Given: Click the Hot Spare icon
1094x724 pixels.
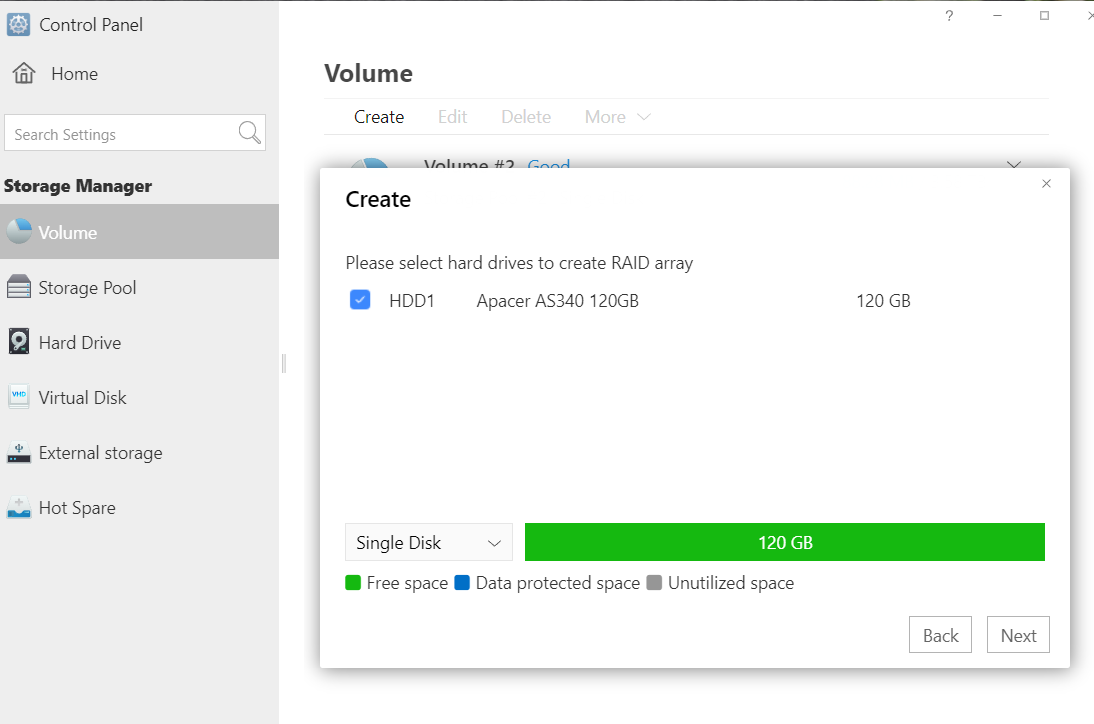Looking at the screenshot, I should pos(19,507).
